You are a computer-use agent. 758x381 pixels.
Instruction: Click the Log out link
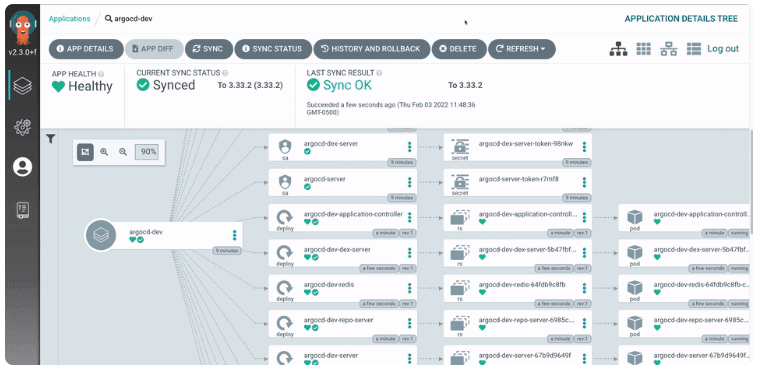[x=723, y=49]
